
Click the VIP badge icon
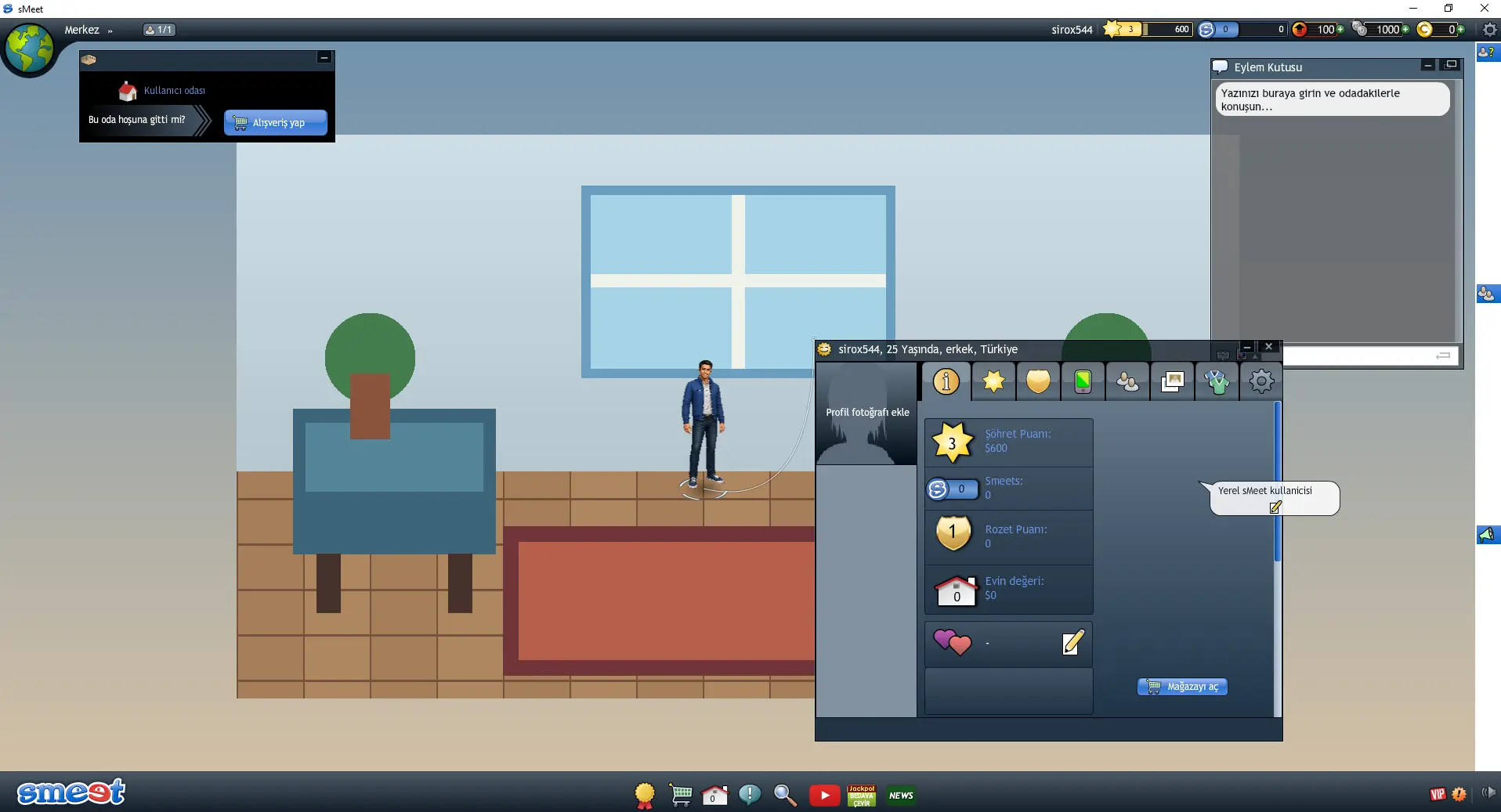(x=1438, y=794)
